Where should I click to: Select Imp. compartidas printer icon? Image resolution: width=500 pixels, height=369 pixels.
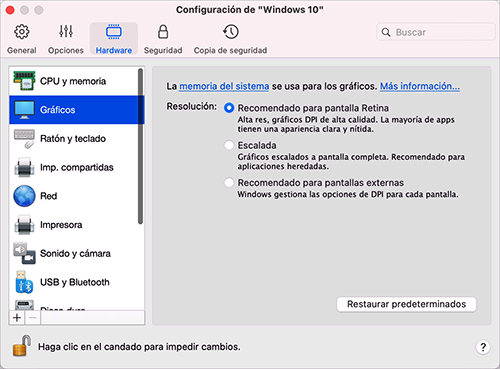(24, 167)
